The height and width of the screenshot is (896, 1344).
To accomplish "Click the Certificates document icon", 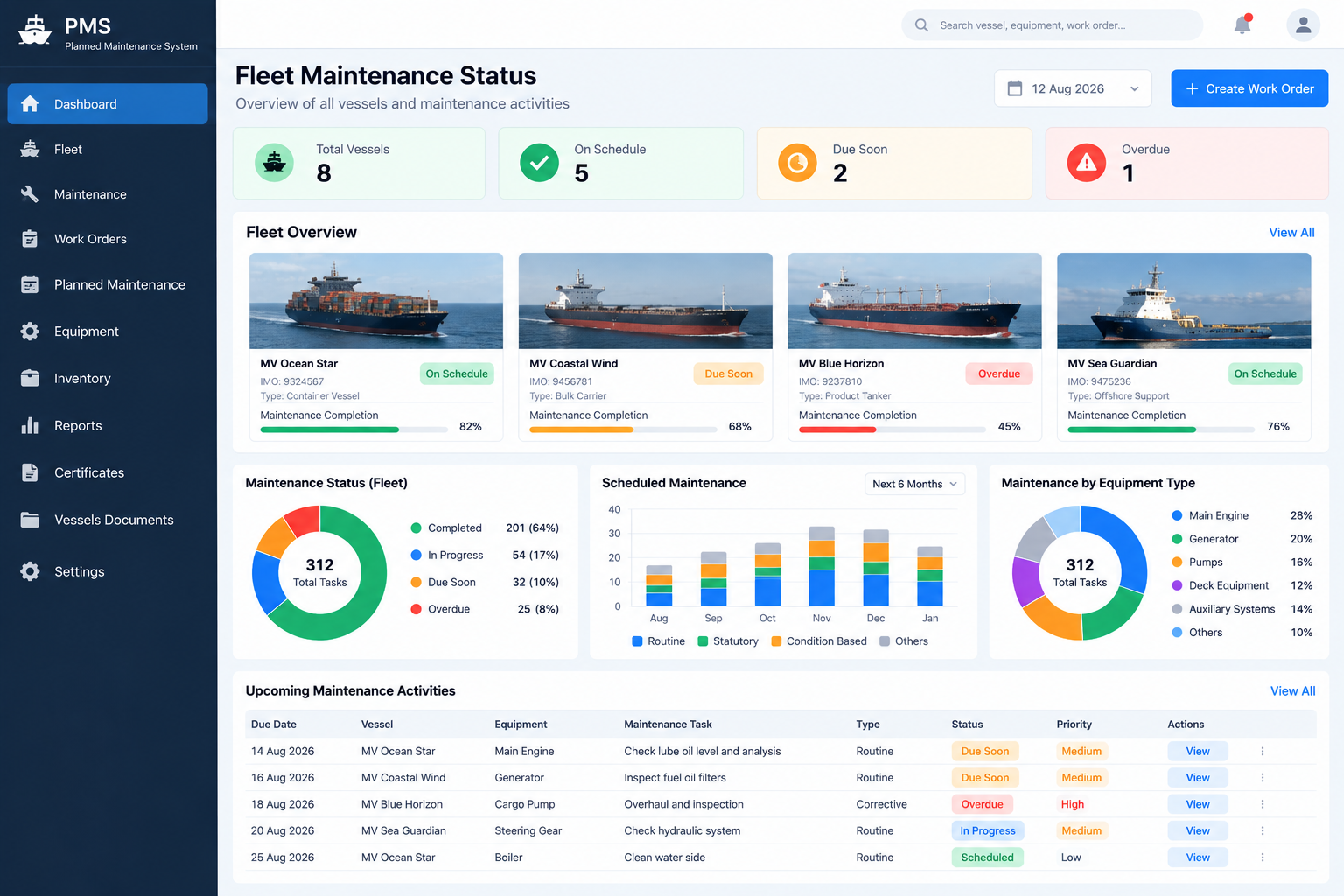I will (30, 472).
